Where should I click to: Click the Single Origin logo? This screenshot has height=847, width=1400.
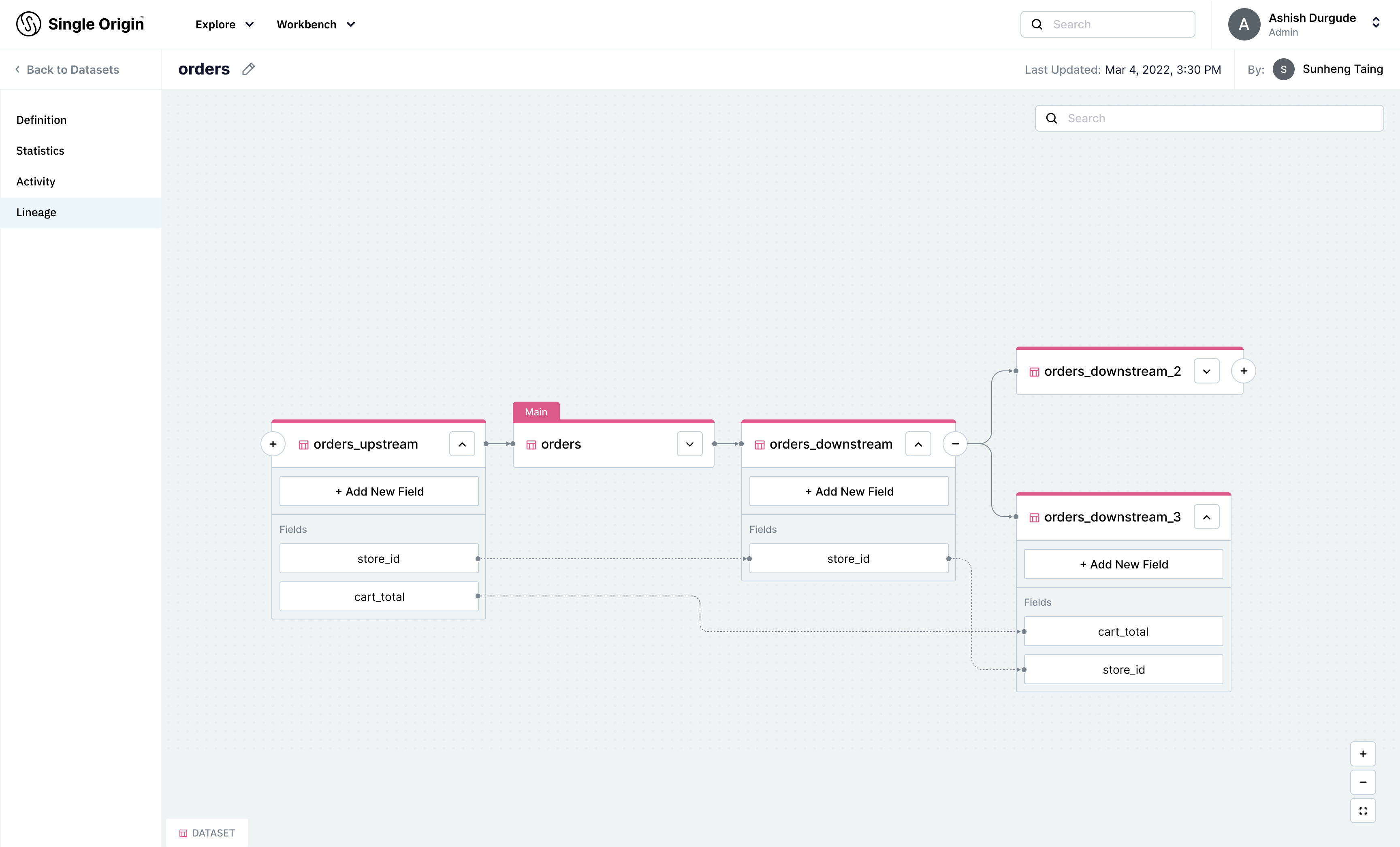(x=80, y=24)
